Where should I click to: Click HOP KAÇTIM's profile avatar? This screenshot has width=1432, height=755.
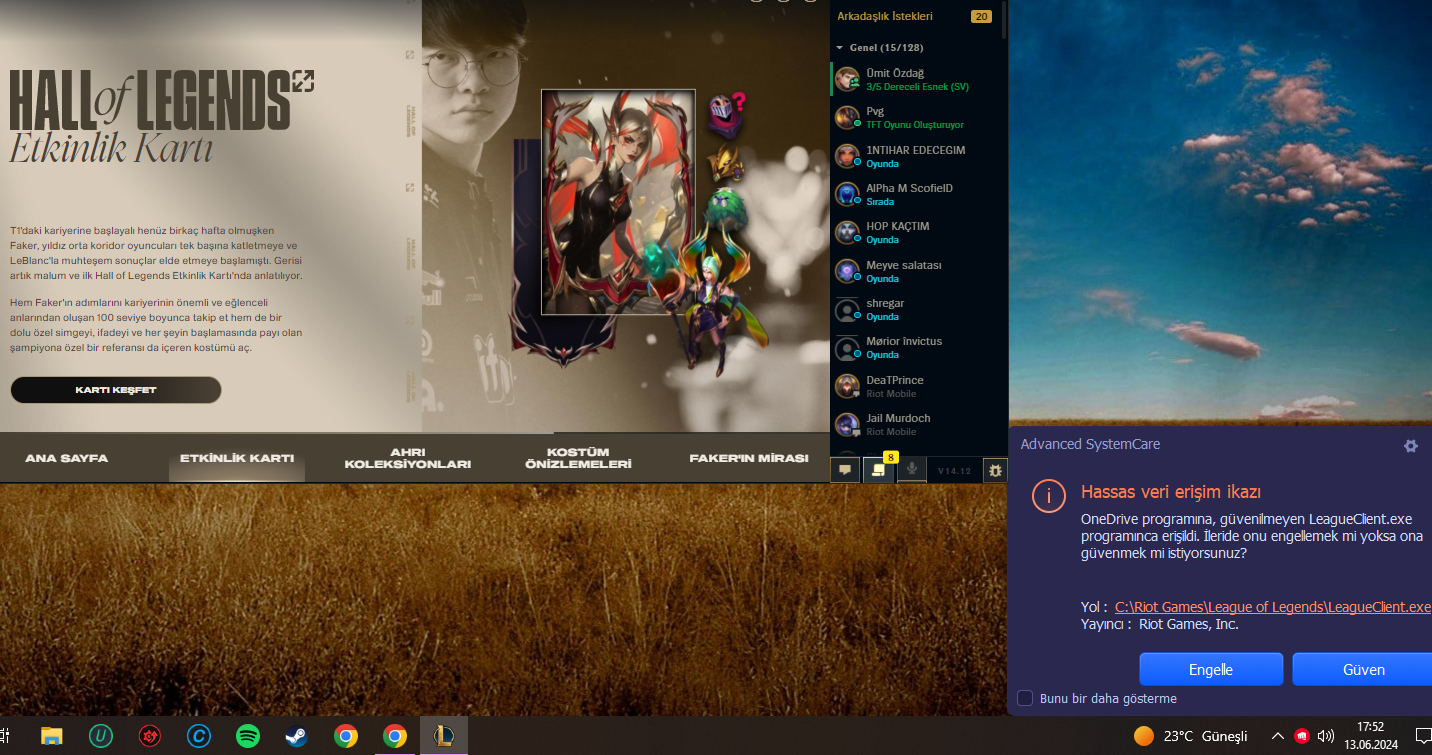pyautogui.click(x=847, y=232)
